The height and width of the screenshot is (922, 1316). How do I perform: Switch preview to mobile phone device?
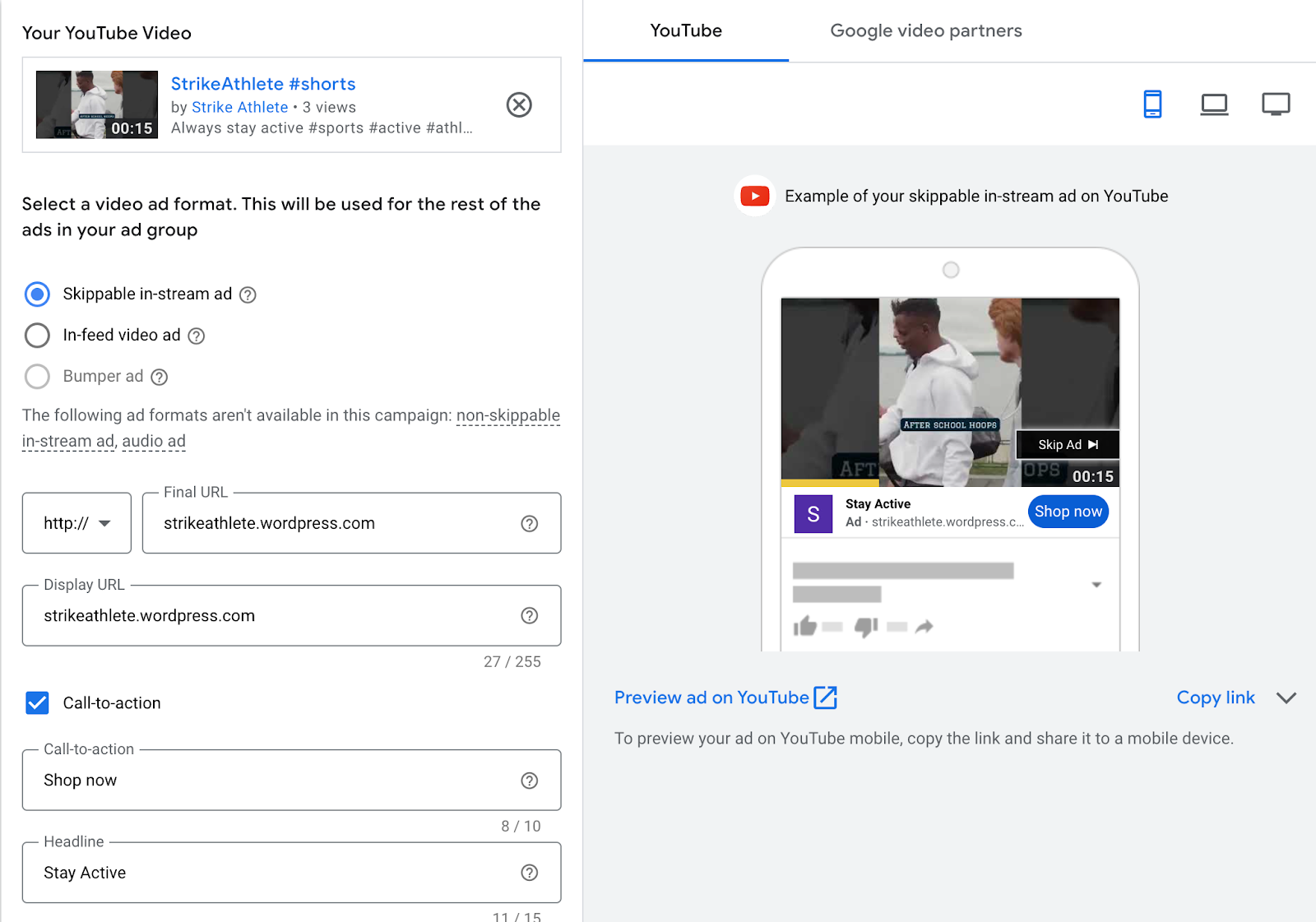point(1153,104)
